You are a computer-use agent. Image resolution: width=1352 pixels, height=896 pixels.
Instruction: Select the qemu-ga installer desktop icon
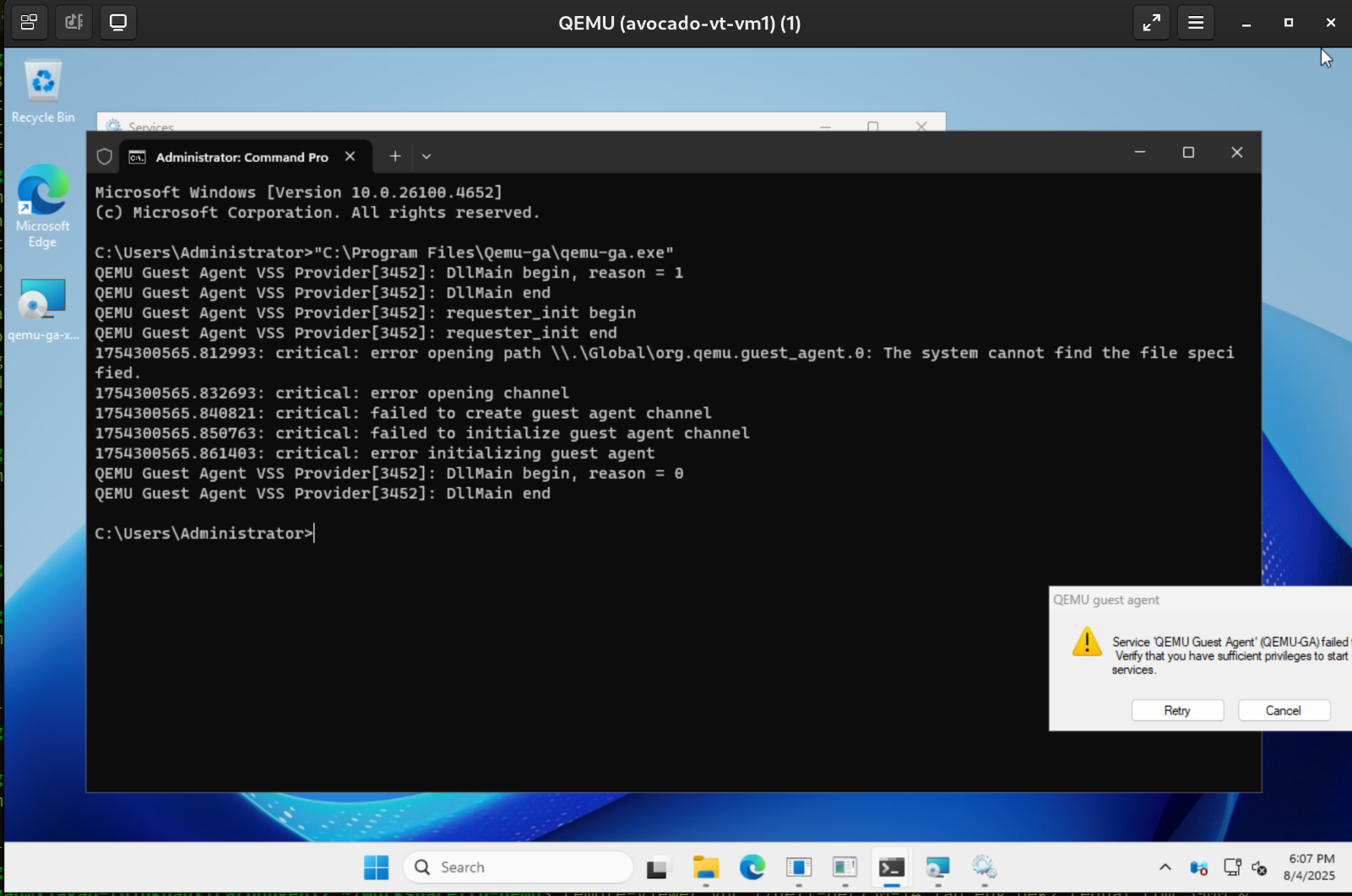[43, 309]
